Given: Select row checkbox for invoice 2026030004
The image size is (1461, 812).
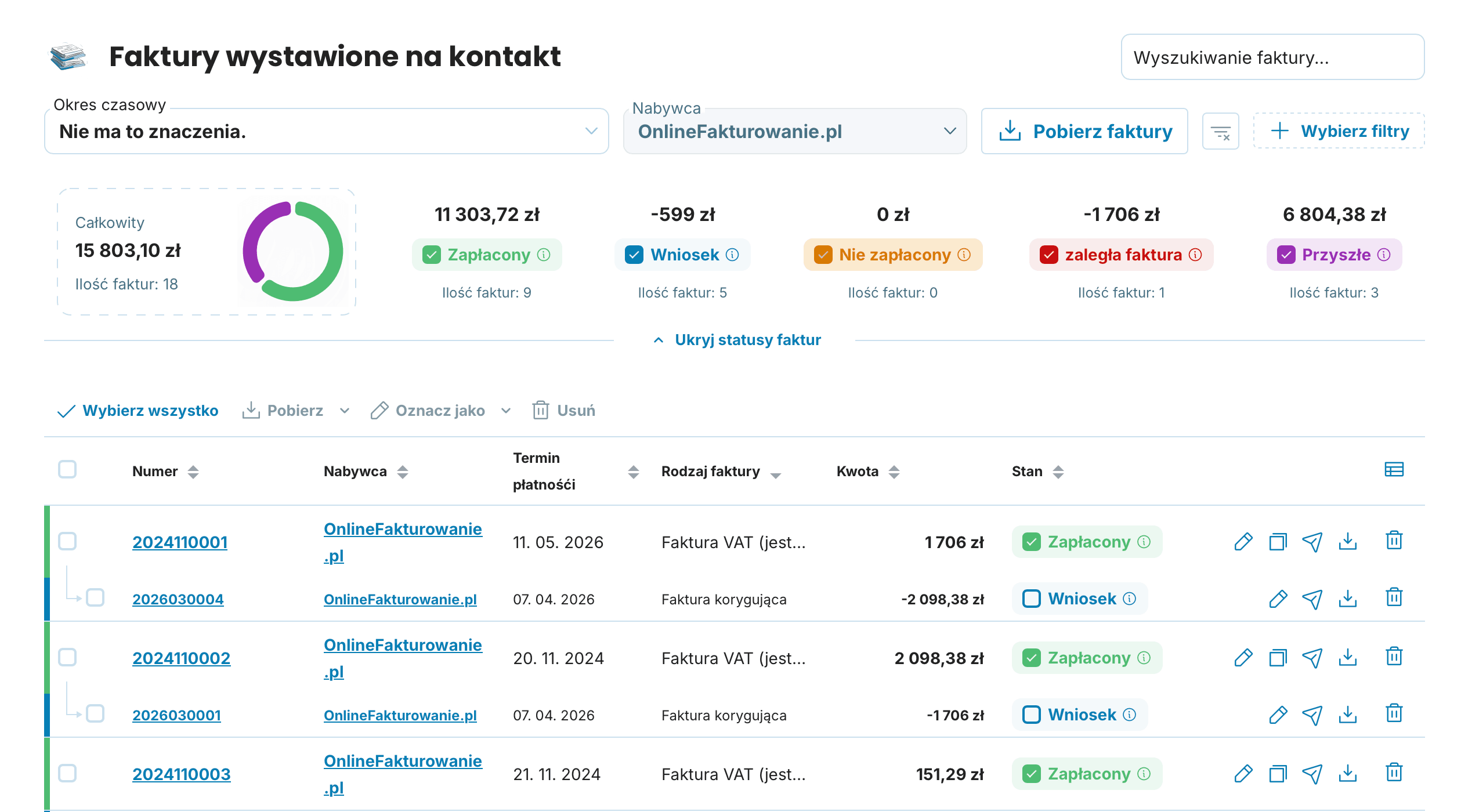Looking at the screenshot, I should click(95, 597).
